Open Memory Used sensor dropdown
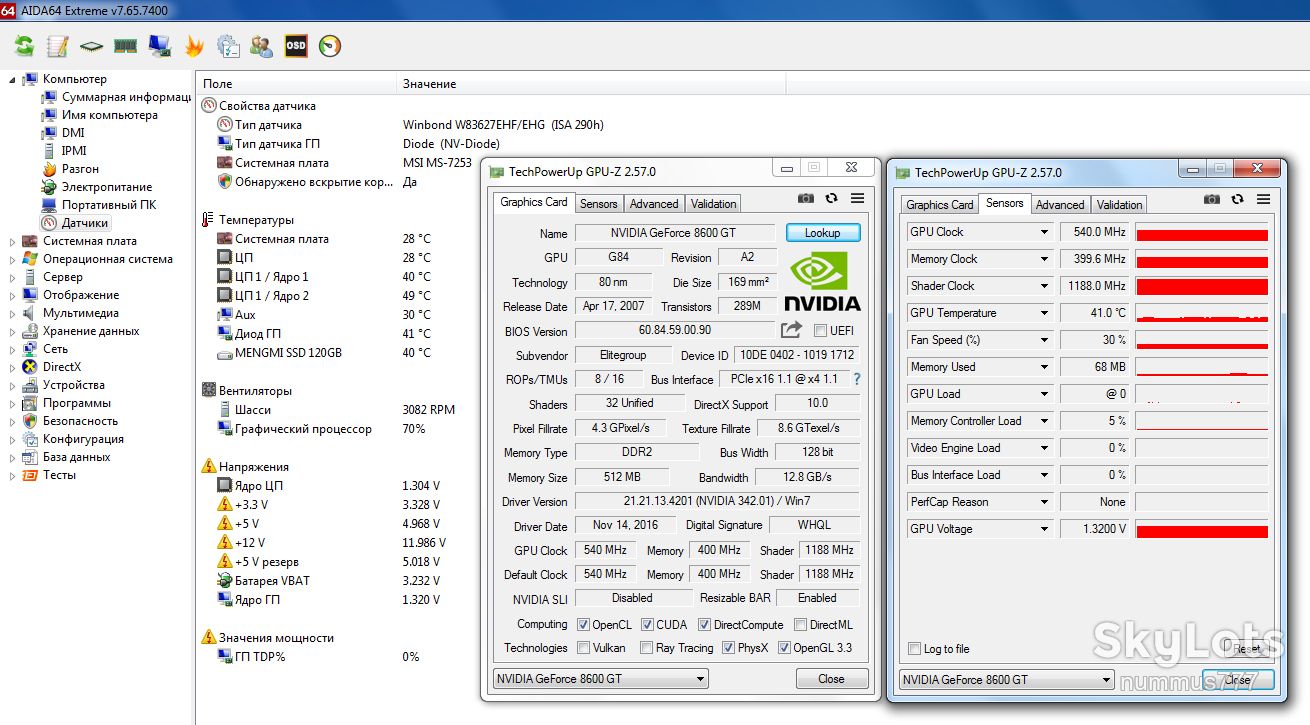The width and height of the screenshot is (1310, 725). click(1044, 367)
